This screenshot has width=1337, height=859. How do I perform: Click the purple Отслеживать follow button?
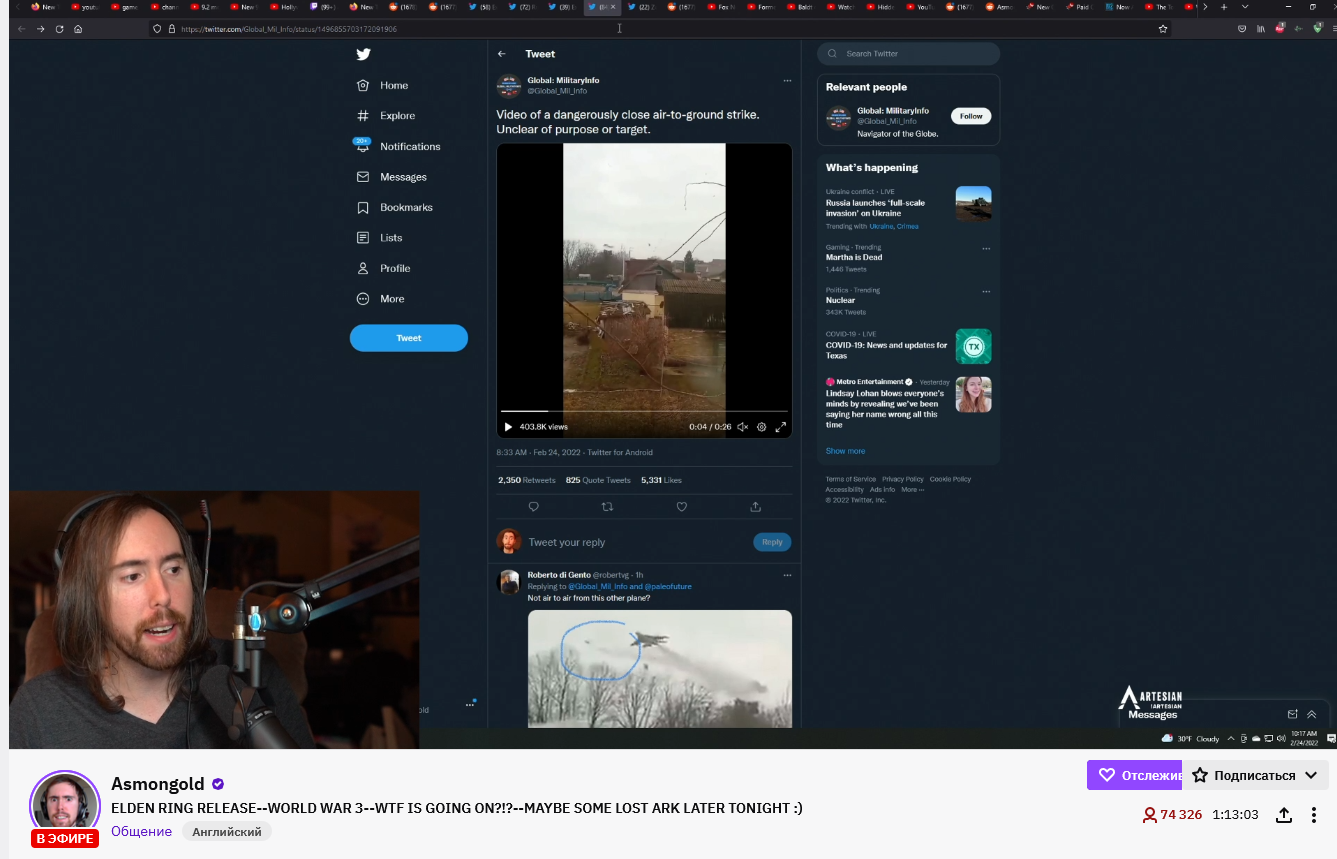click(1135, 775)
